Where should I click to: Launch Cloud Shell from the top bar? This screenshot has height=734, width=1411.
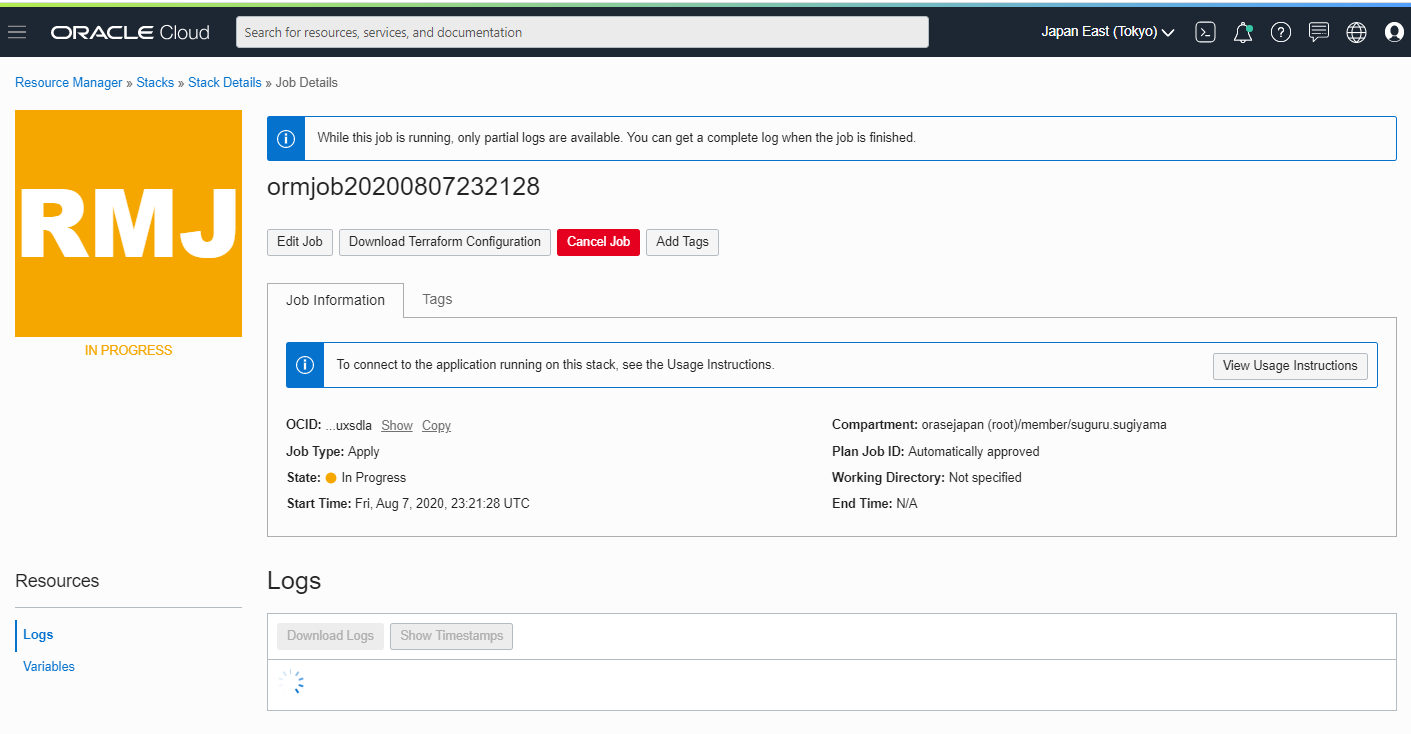pyautogui.click(x=1205, y=31)
